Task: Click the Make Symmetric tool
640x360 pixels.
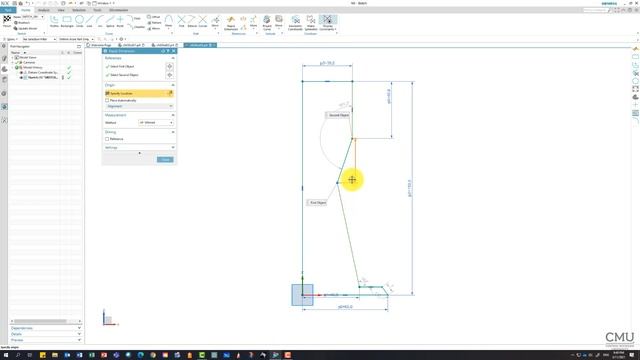Action: point(311,23)
